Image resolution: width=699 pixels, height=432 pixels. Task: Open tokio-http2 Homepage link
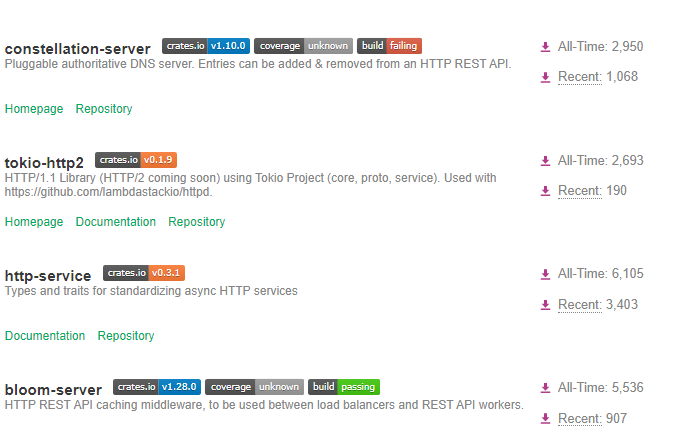34,222
